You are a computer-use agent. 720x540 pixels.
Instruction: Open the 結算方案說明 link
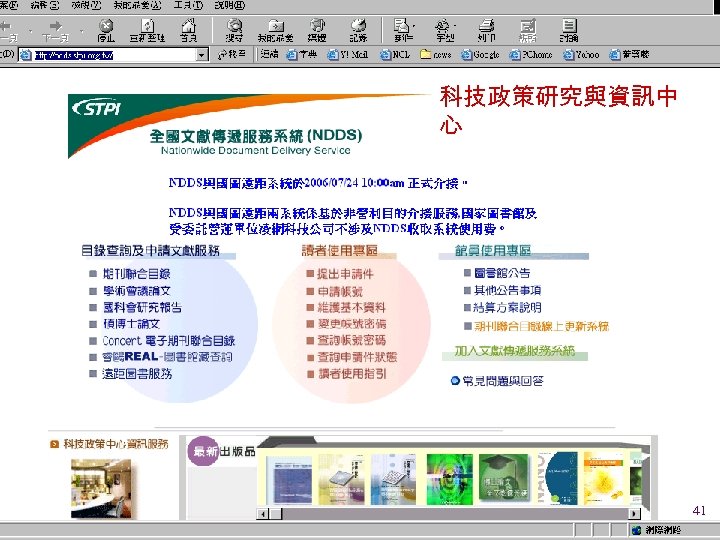(507, 307)
